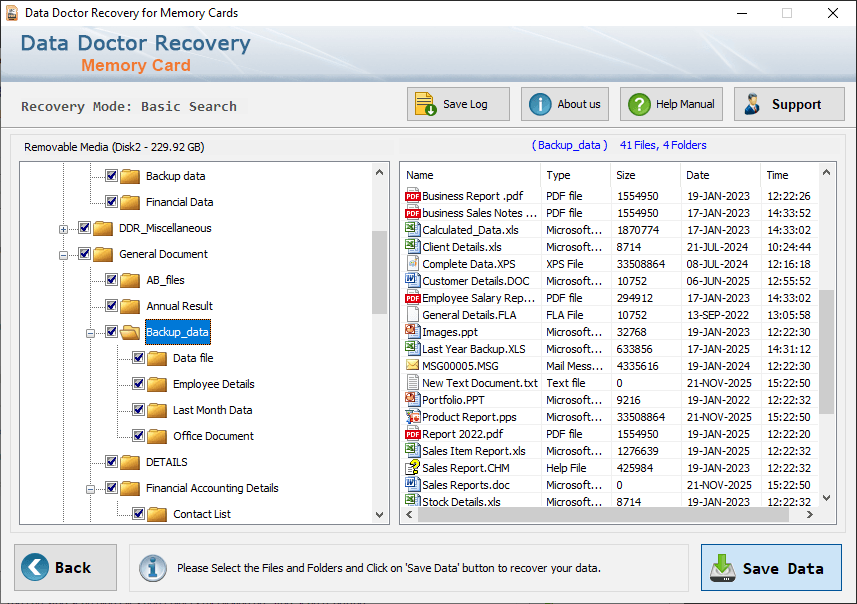Click the Save Log document icon
Screen dimensions: 857x604
(x=425, y=104)
